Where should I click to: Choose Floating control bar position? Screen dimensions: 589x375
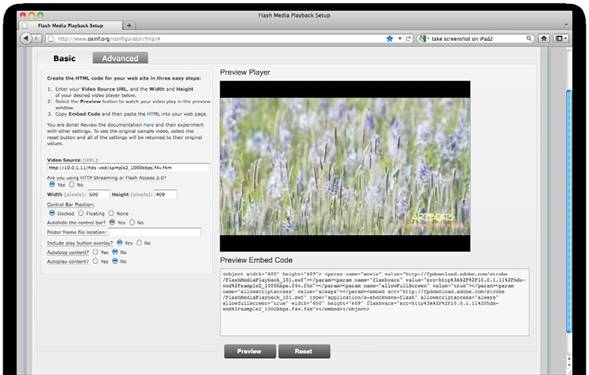(81, 213)
